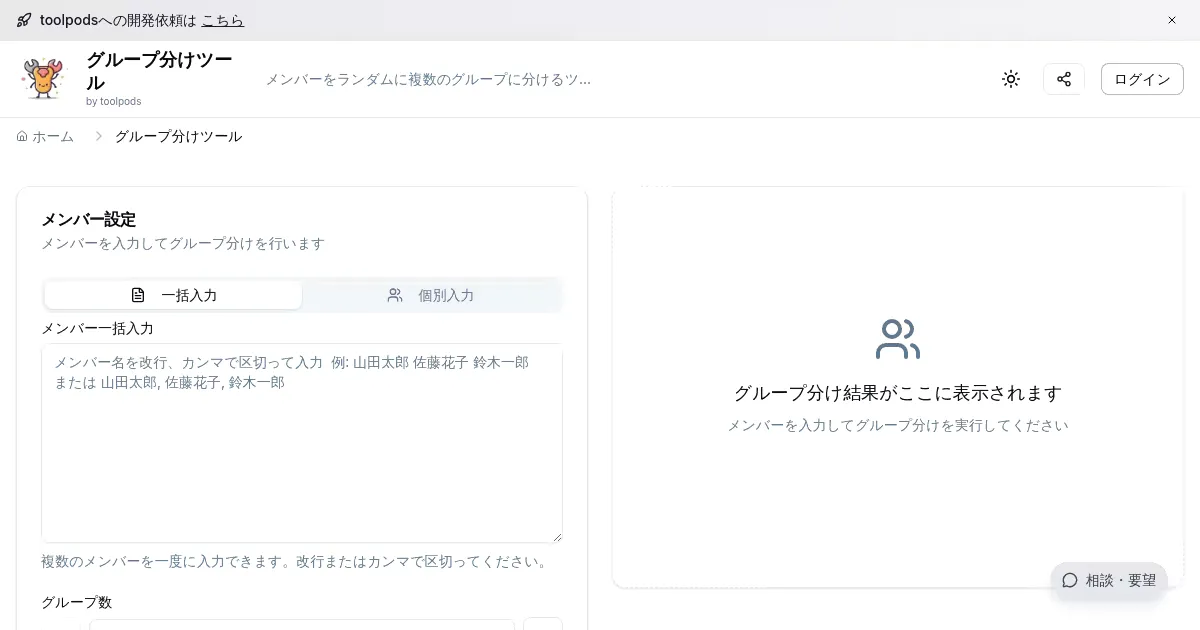Viewport: 1200px width, 630px height.
Task: Toggle the light/dark theme sun icon
Action: (1011, 79)
